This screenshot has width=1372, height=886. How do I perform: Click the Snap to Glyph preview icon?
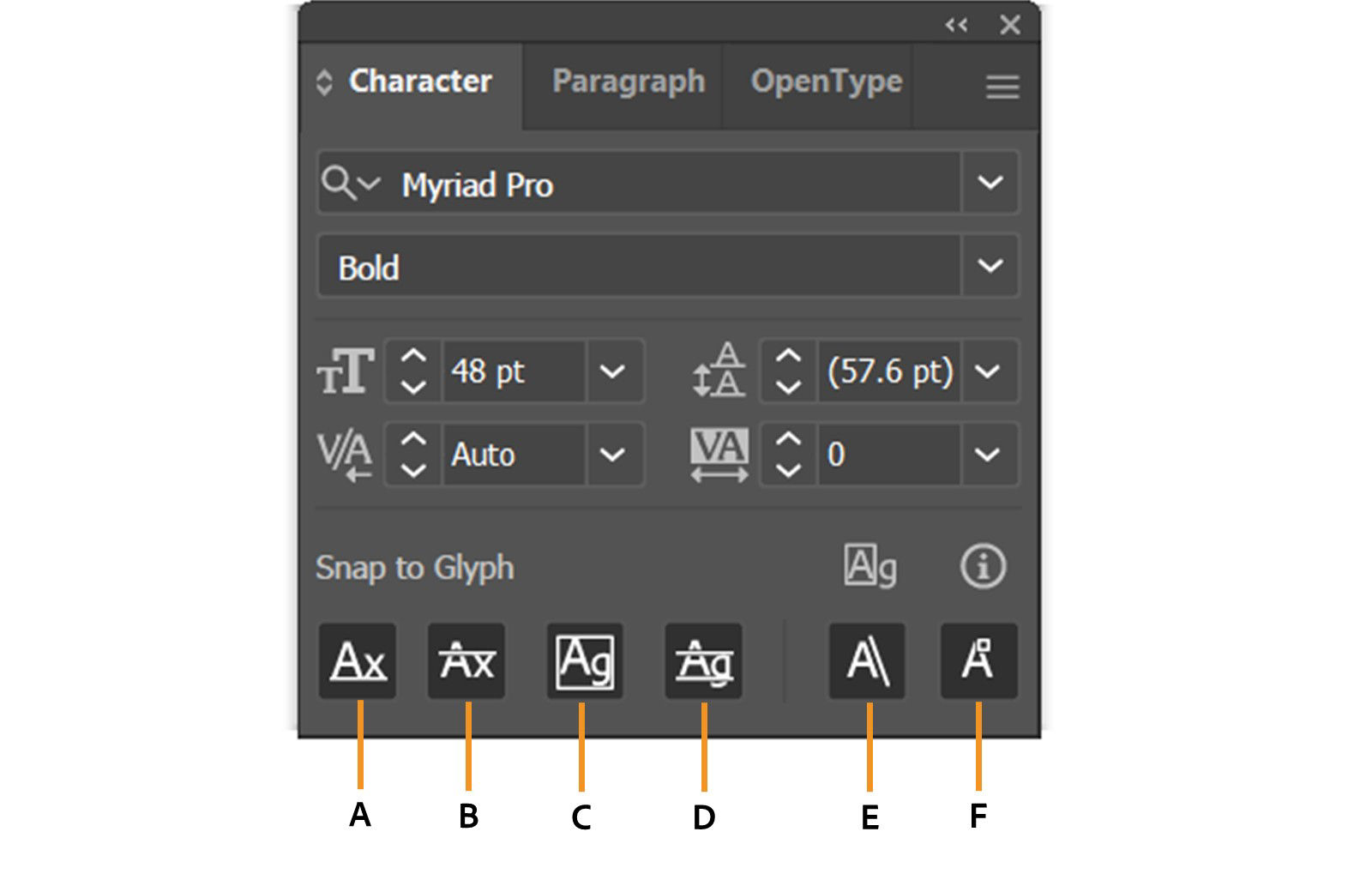[x=869, y=566]
